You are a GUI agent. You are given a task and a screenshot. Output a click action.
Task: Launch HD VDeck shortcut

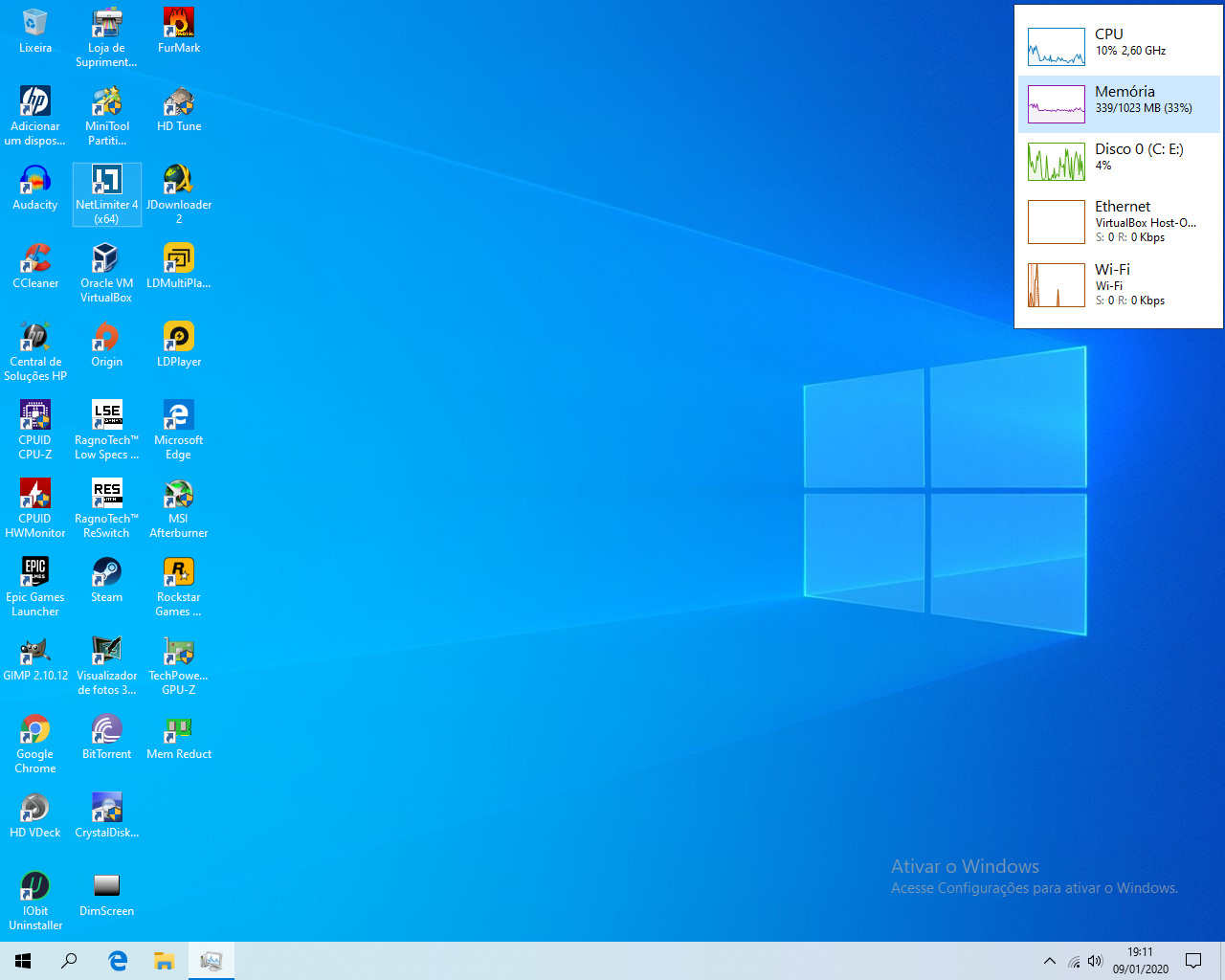(x=35, y=815)
